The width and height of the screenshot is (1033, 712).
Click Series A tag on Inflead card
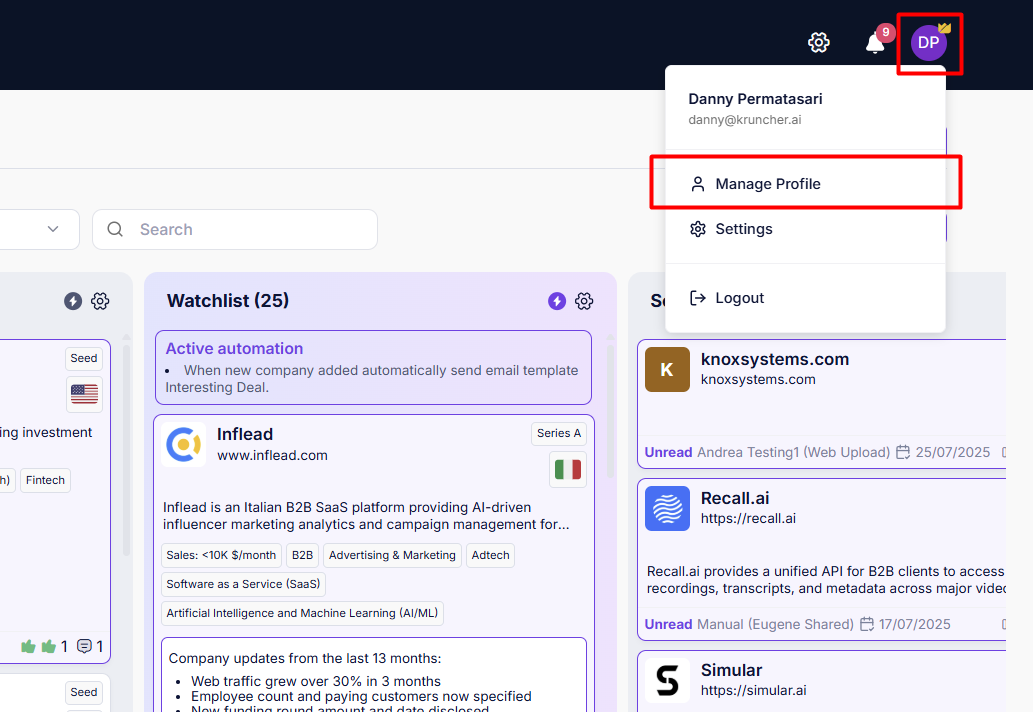point(559,433)
